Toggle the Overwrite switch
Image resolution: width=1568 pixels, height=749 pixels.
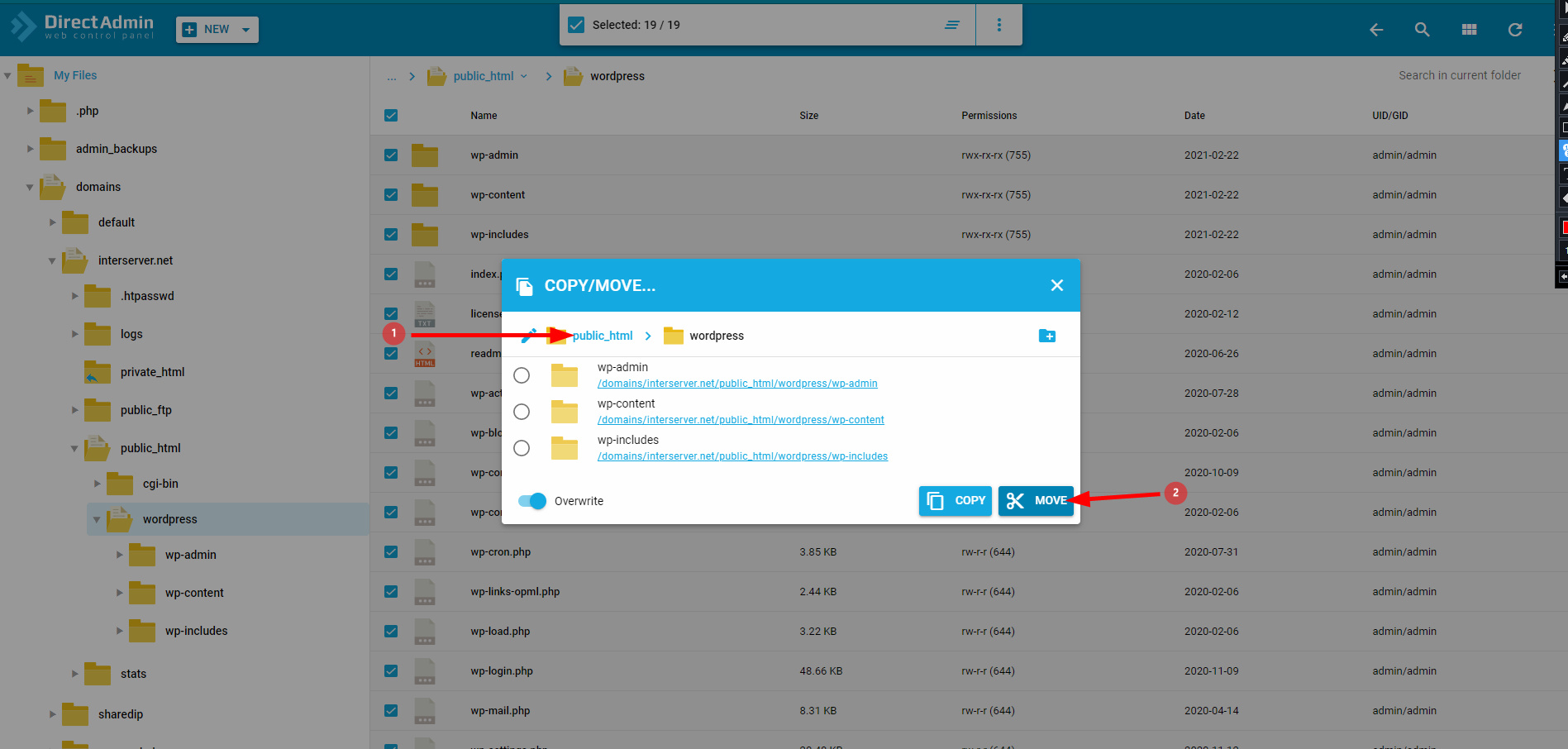tap(532, 501)
